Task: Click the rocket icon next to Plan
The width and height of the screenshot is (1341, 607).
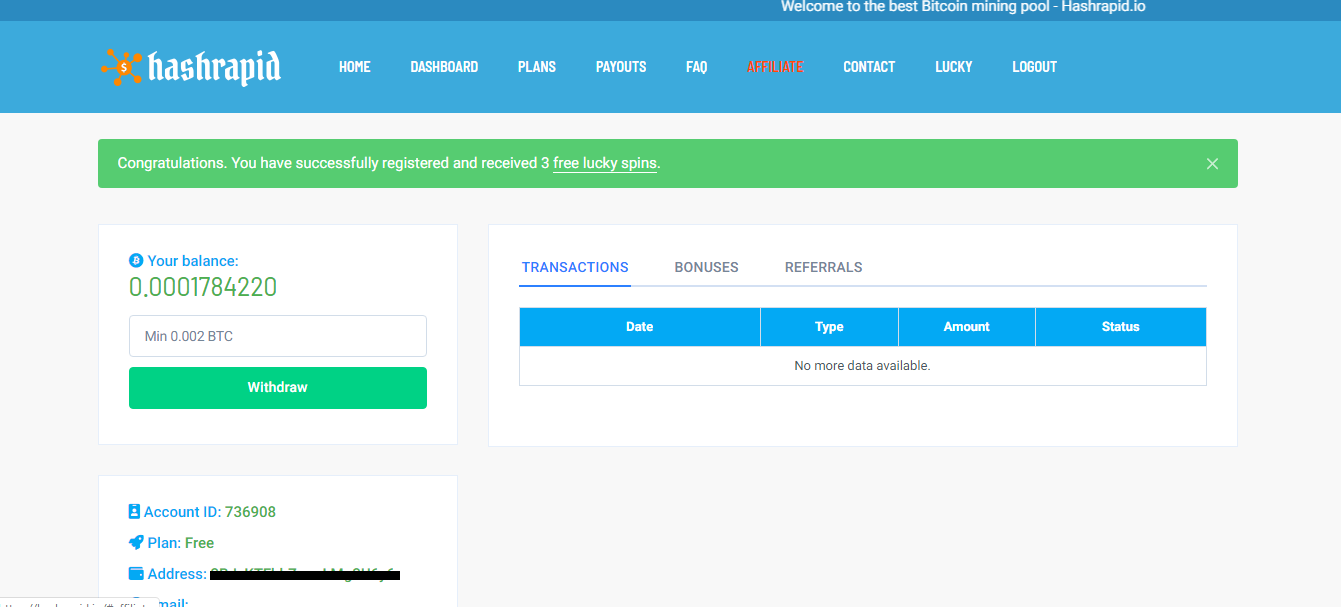Action: (x=136, y=543)
